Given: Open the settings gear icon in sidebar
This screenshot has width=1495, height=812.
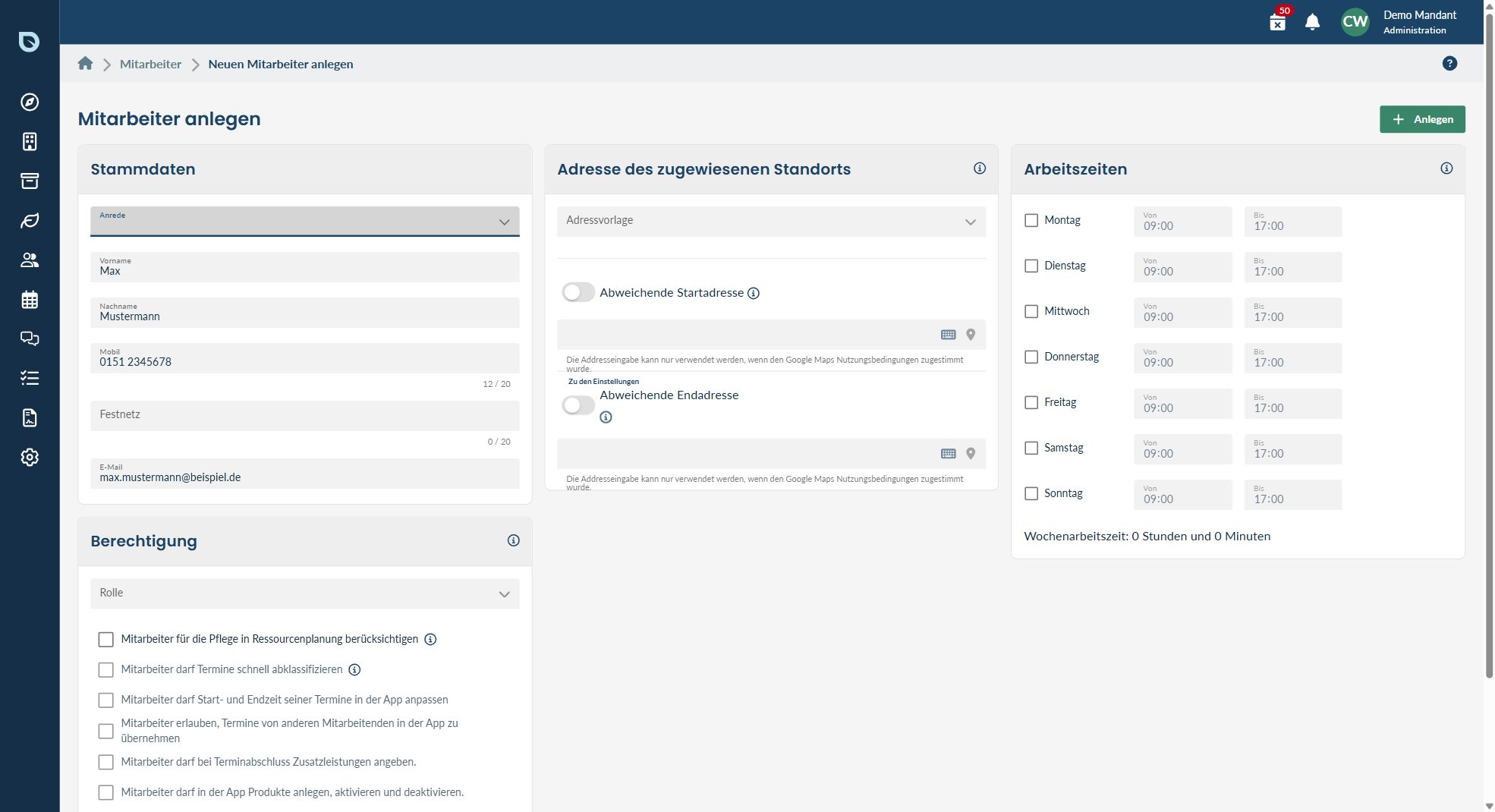Looking at the screenshot, I should pos(30,457).
